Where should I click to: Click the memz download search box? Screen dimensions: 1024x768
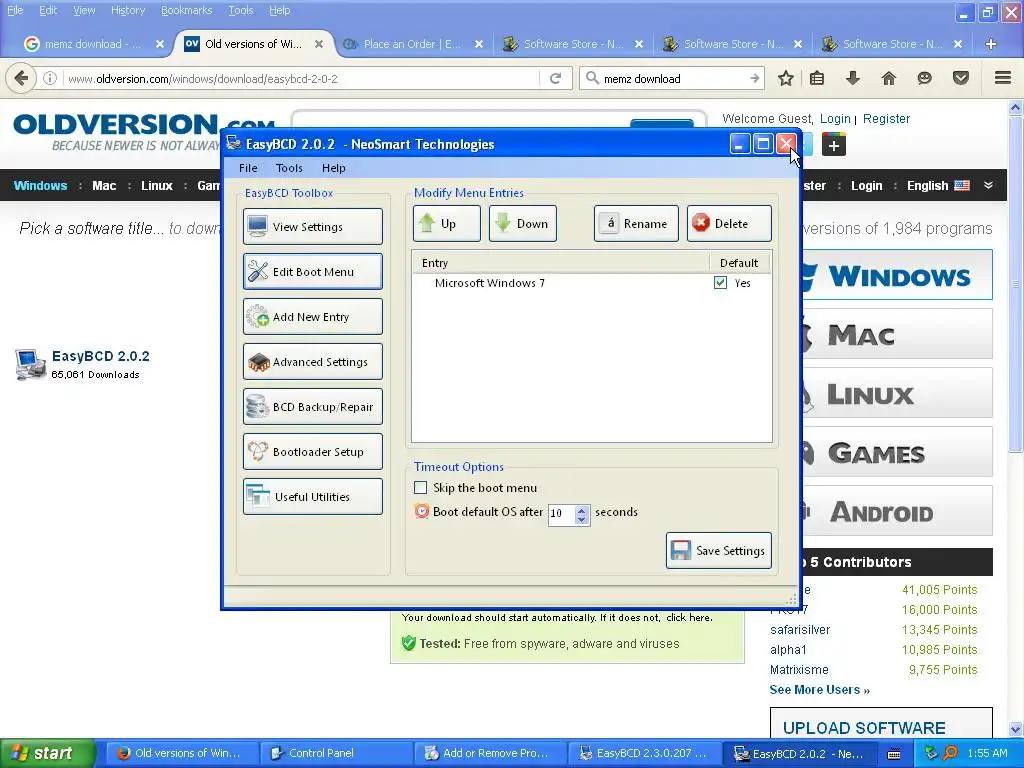pyautogui.click(x=673, y=78)
